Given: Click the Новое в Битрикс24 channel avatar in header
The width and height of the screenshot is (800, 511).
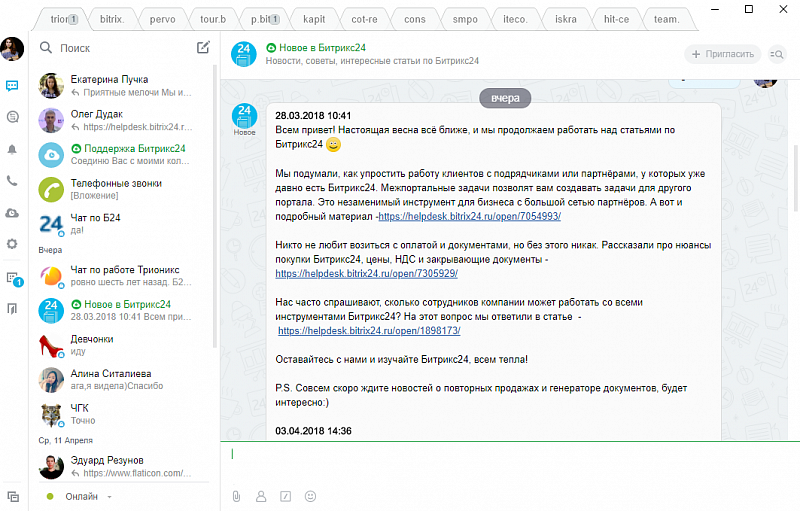Looking at the screenshot, I should pyautogui.click(x=244, y=54).
